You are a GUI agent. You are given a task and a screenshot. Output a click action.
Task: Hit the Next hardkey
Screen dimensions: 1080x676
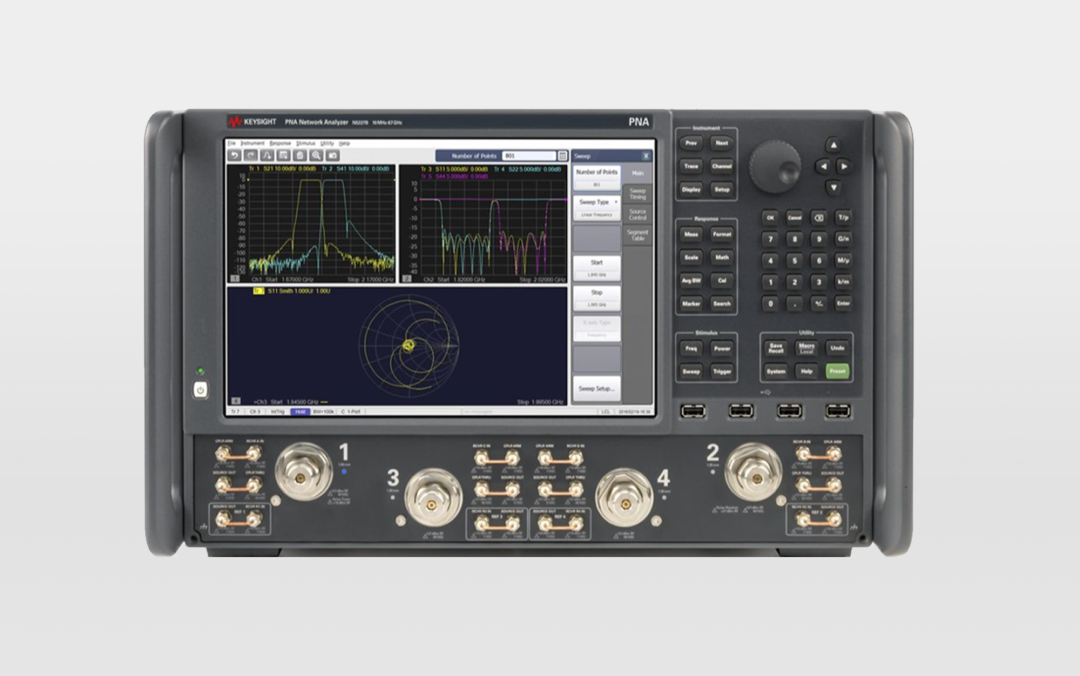click(x=722, y=143)
